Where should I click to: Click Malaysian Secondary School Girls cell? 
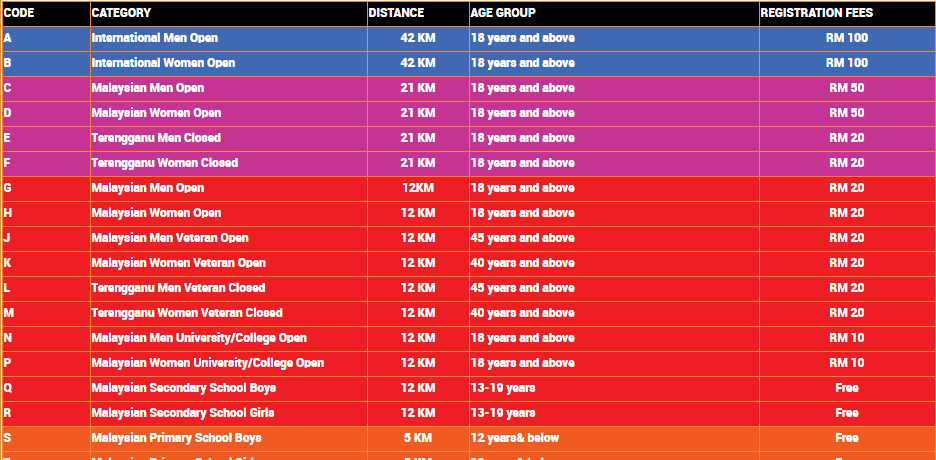229,413
